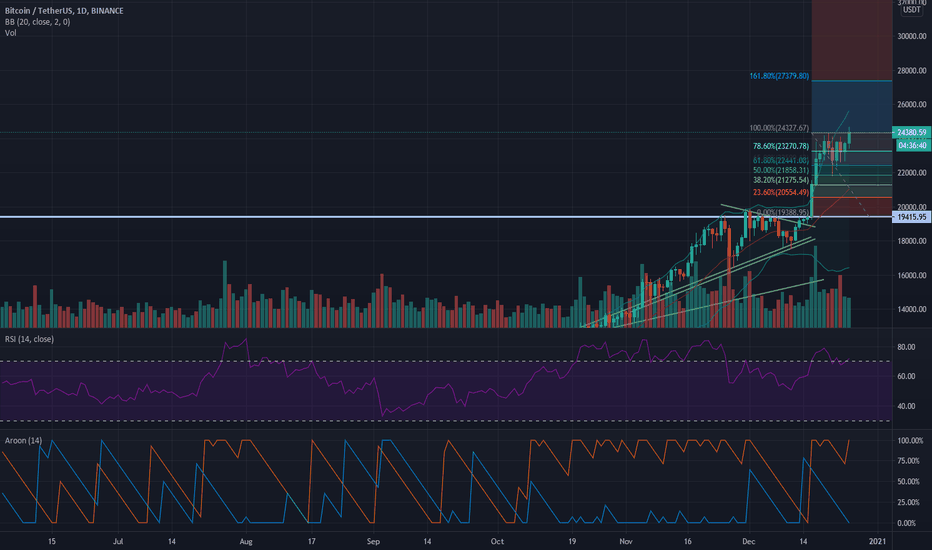
Task: Click the 38.20%(21275.54) Fibonacci level
Action: pyautogui.click(x=781, y=180)
